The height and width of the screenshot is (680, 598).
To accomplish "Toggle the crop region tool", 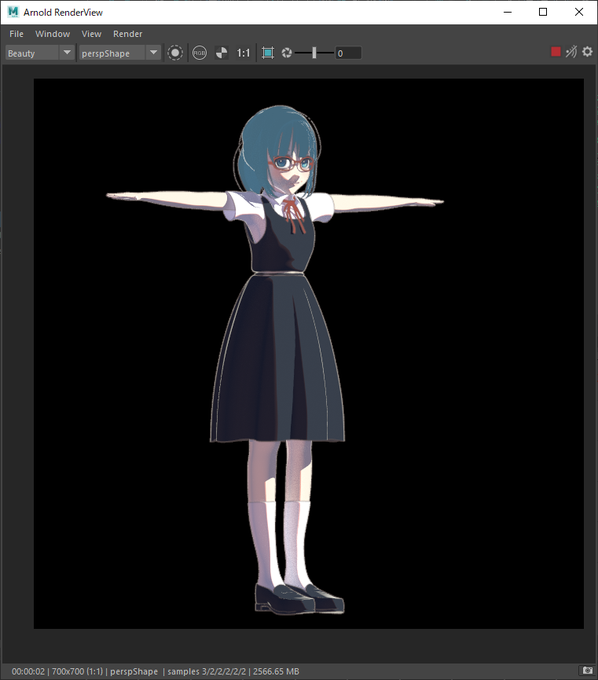I will (268, 53).
